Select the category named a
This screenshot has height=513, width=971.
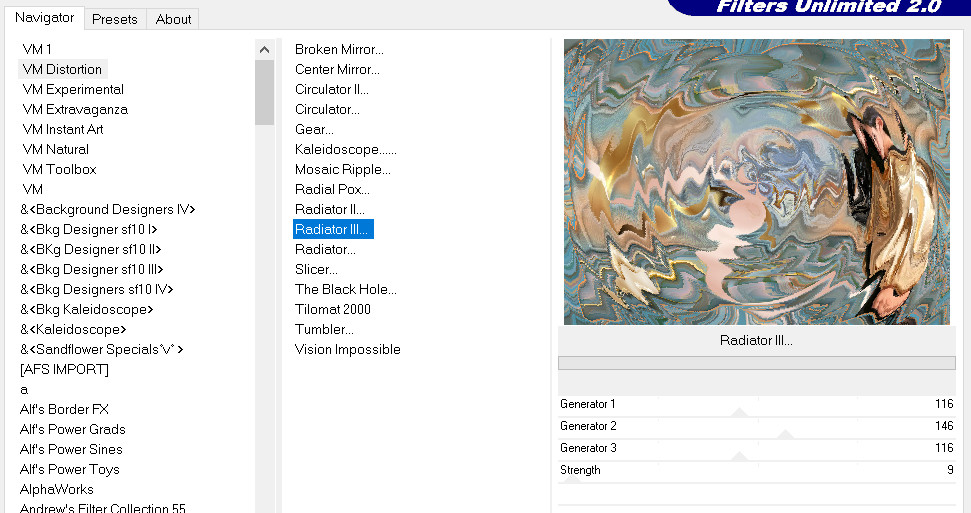tap(24, 389)
